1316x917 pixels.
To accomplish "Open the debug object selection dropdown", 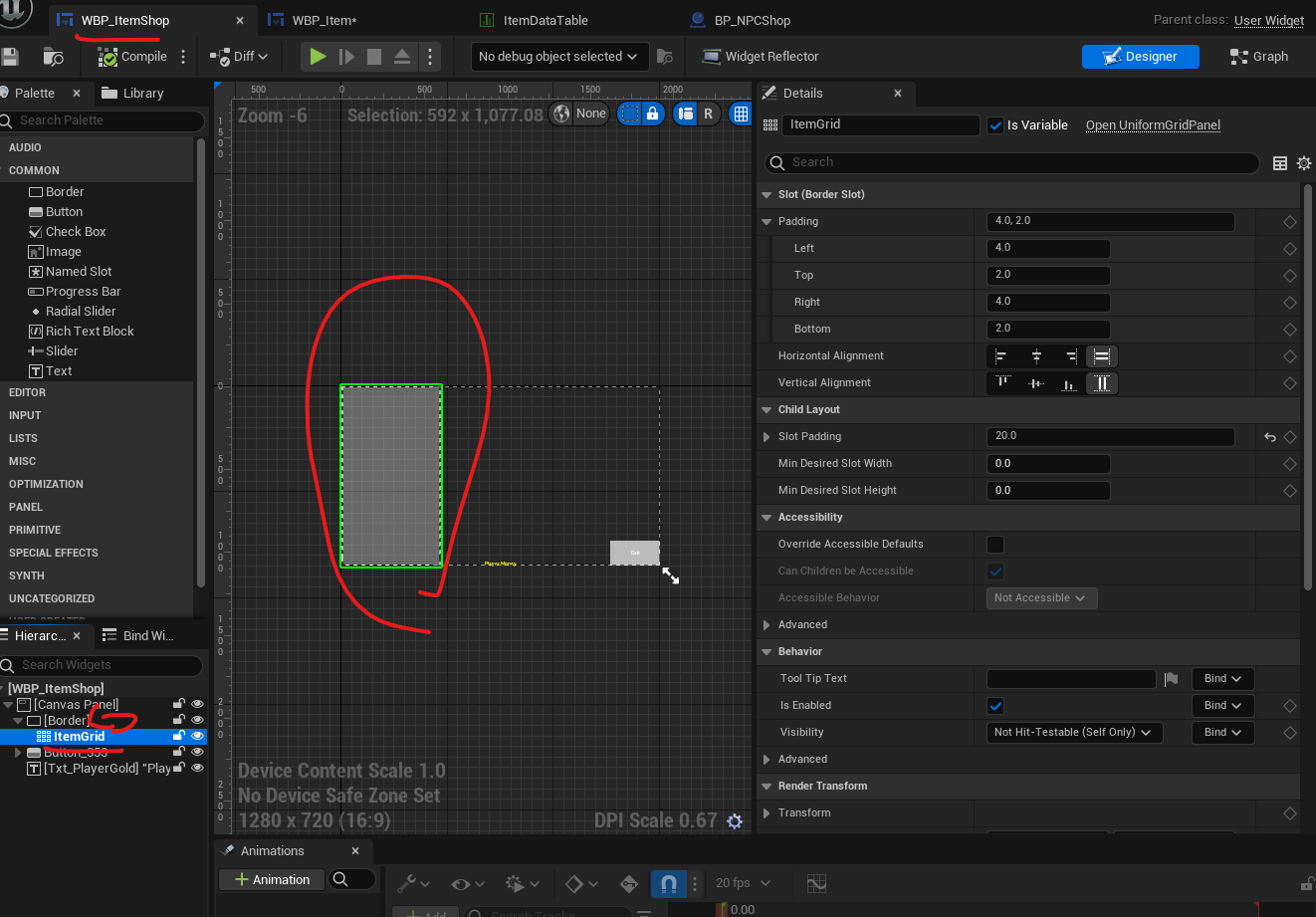I will (558, 57).
